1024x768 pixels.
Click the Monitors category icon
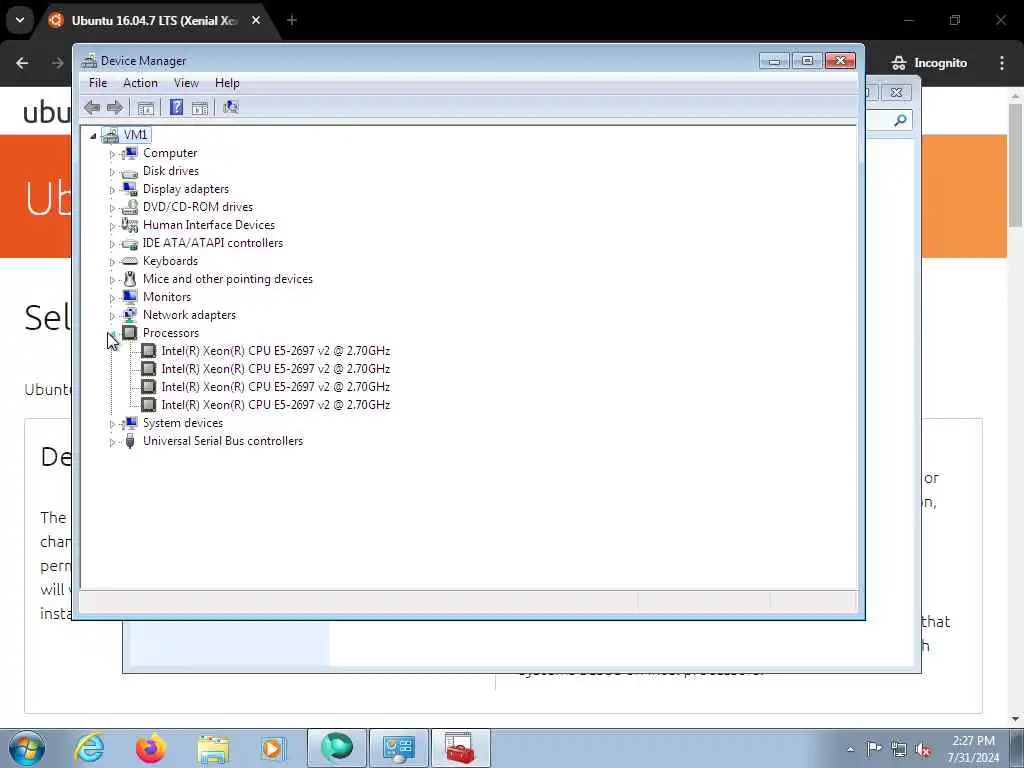[130, 296]
